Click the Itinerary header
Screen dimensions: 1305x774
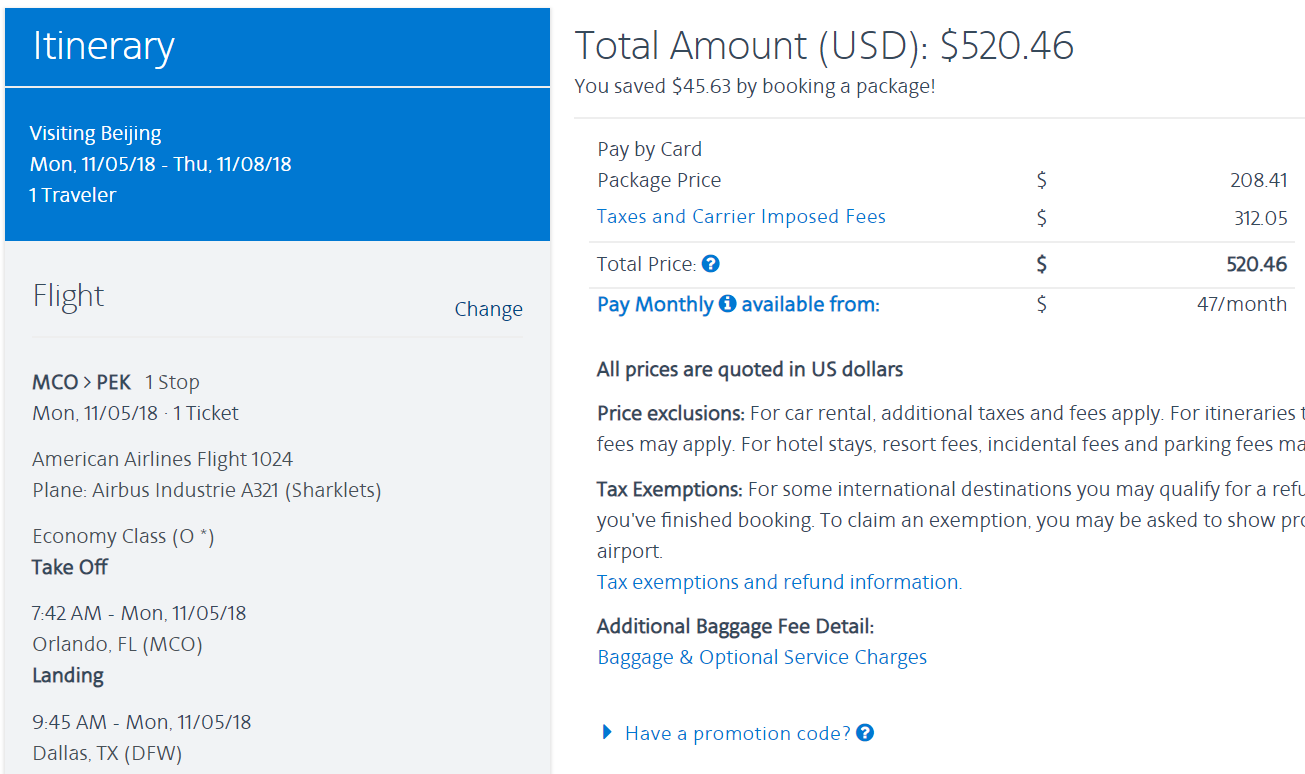[x=104, y=46]
